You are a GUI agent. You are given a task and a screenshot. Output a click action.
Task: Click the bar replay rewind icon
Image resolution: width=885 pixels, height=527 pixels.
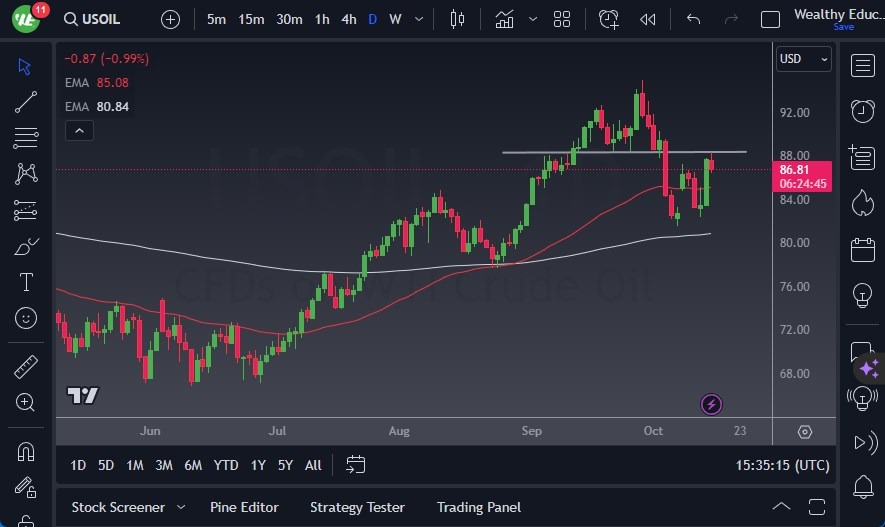tap(648, 19)
